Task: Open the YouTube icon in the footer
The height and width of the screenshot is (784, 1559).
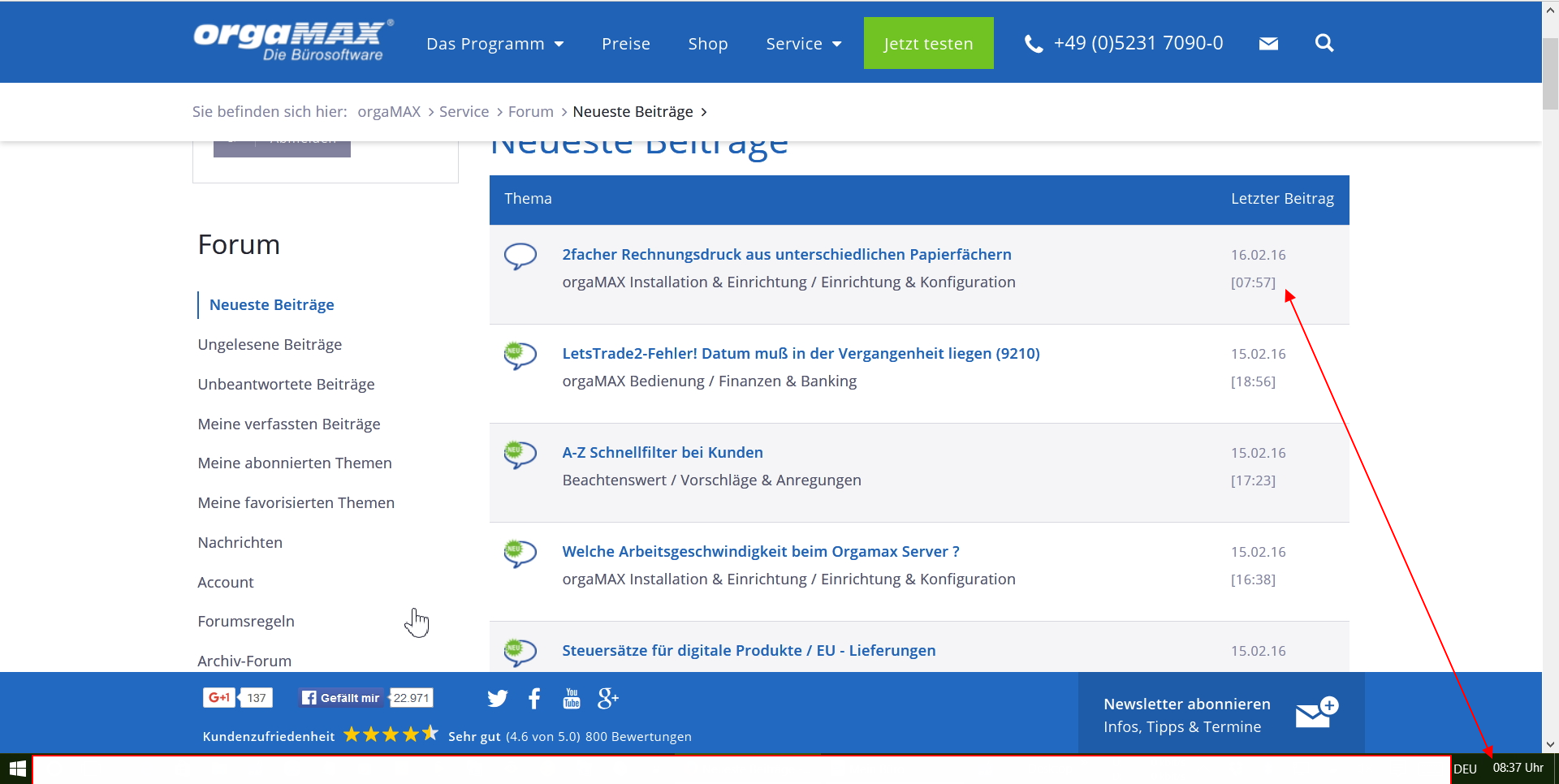Action: (x=572, y=699)
